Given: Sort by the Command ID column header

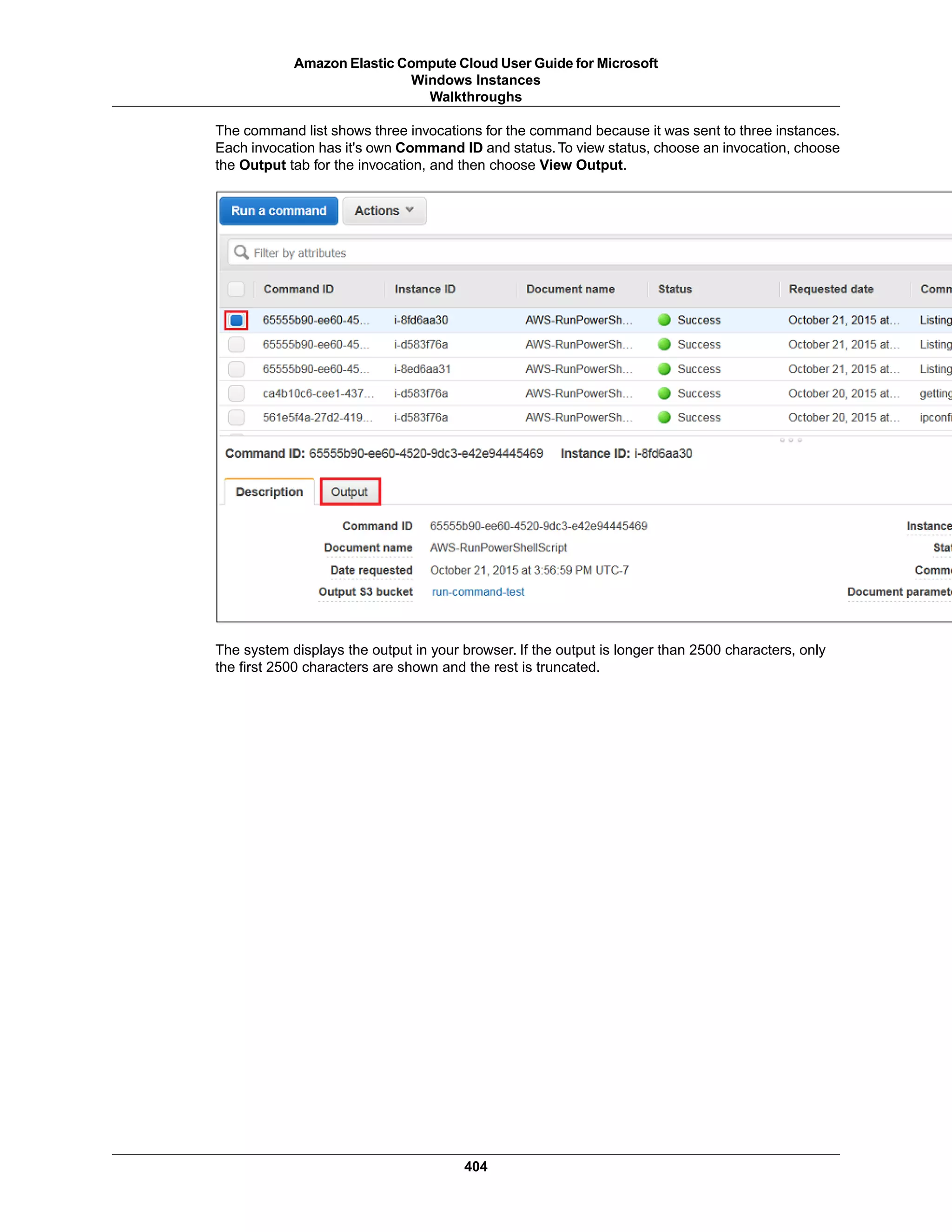Looking at the screenshot, I should [298, 289].
